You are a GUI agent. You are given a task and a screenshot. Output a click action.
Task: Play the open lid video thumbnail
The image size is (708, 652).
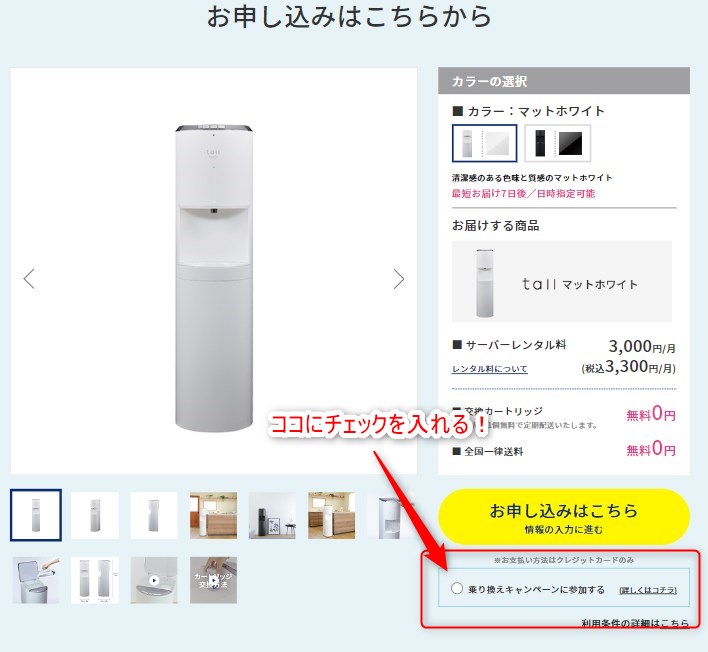click(x=154, y=580)
